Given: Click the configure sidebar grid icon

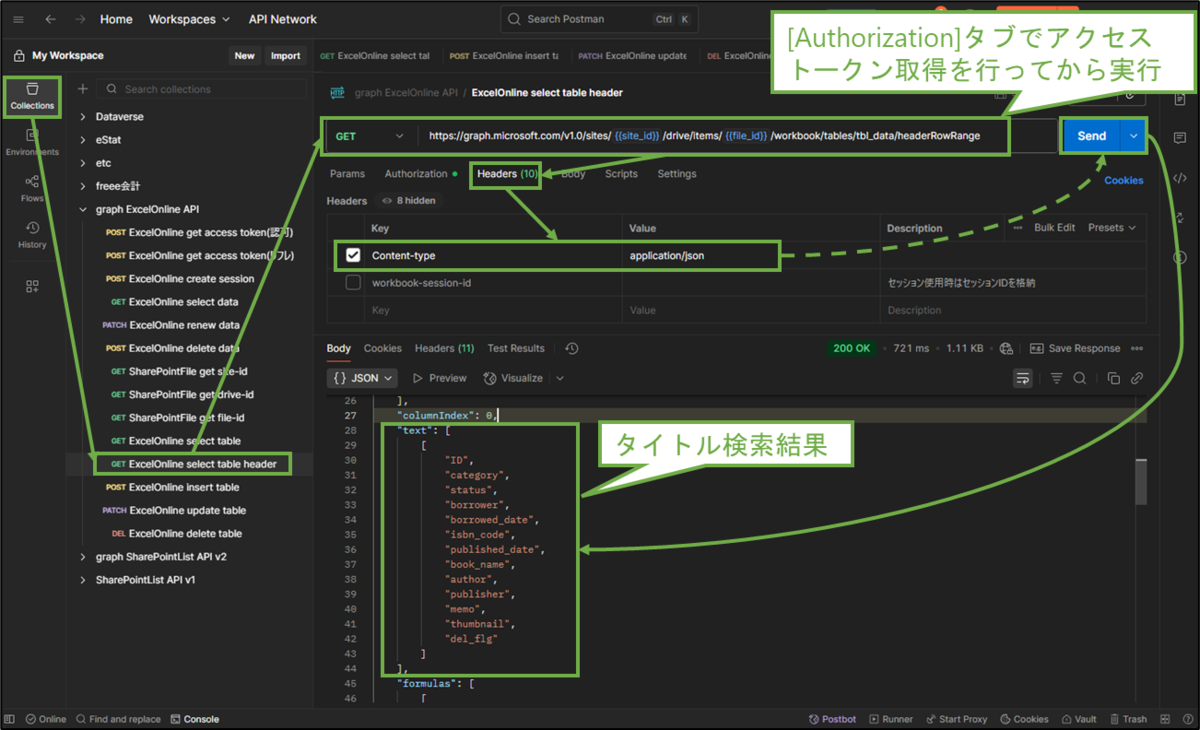Looking at the screenshot, I should pos(32,287).
